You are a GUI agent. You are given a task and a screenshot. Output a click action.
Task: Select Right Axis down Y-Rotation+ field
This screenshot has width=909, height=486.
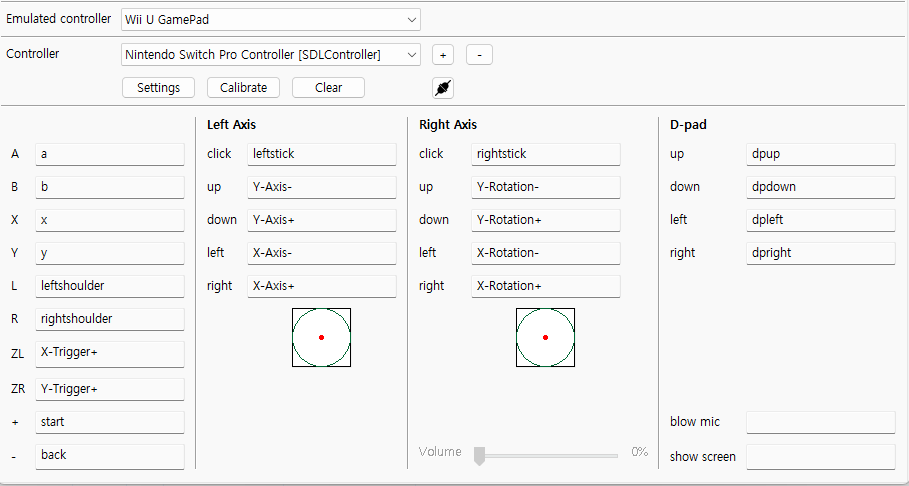click(546, 220)
